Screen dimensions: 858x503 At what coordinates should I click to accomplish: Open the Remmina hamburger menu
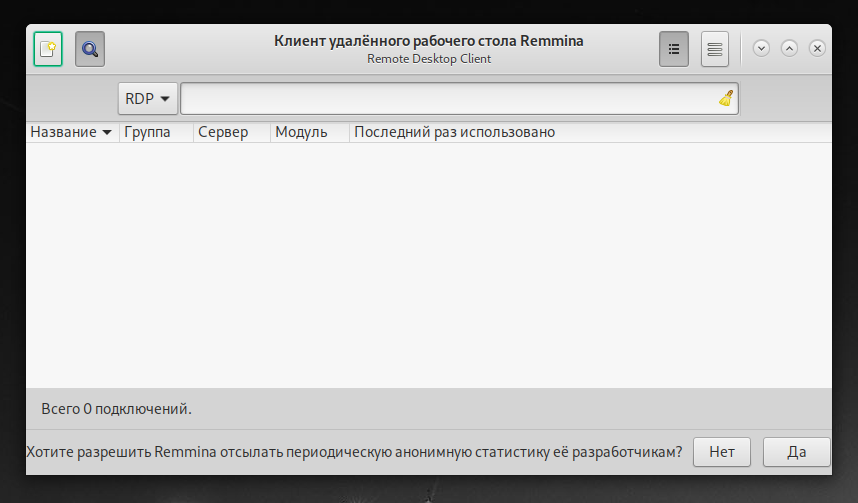click(x=715, y=49)
